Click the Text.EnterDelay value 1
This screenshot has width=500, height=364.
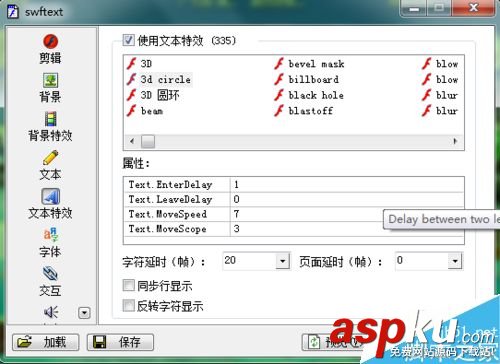point(236,184)
